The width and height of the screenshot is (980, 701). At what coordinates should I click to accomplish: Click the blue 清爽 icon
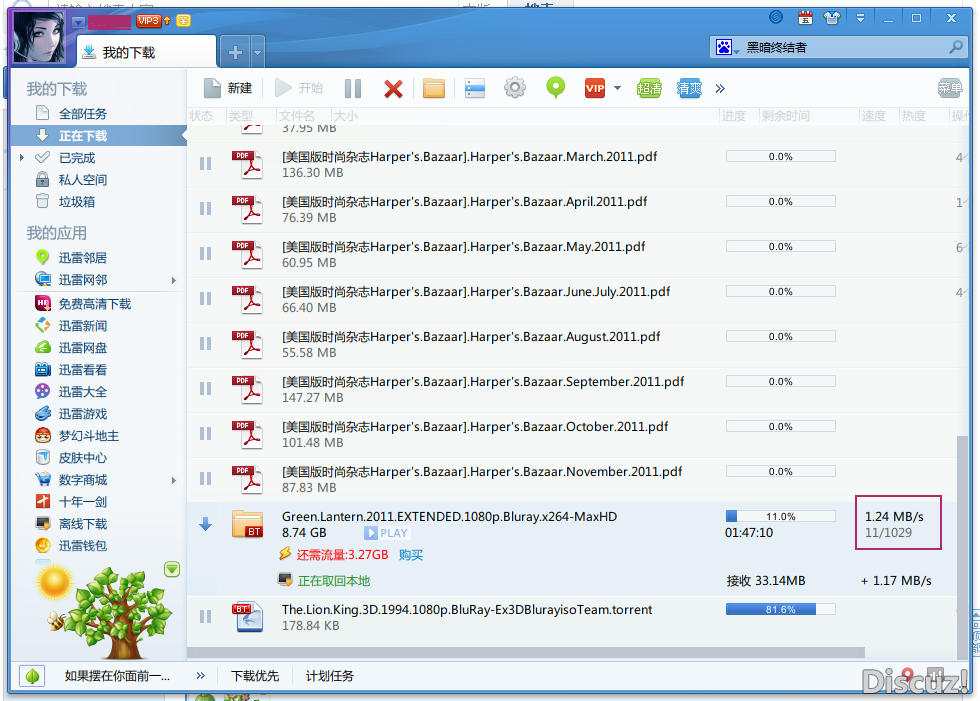[689, 89]
